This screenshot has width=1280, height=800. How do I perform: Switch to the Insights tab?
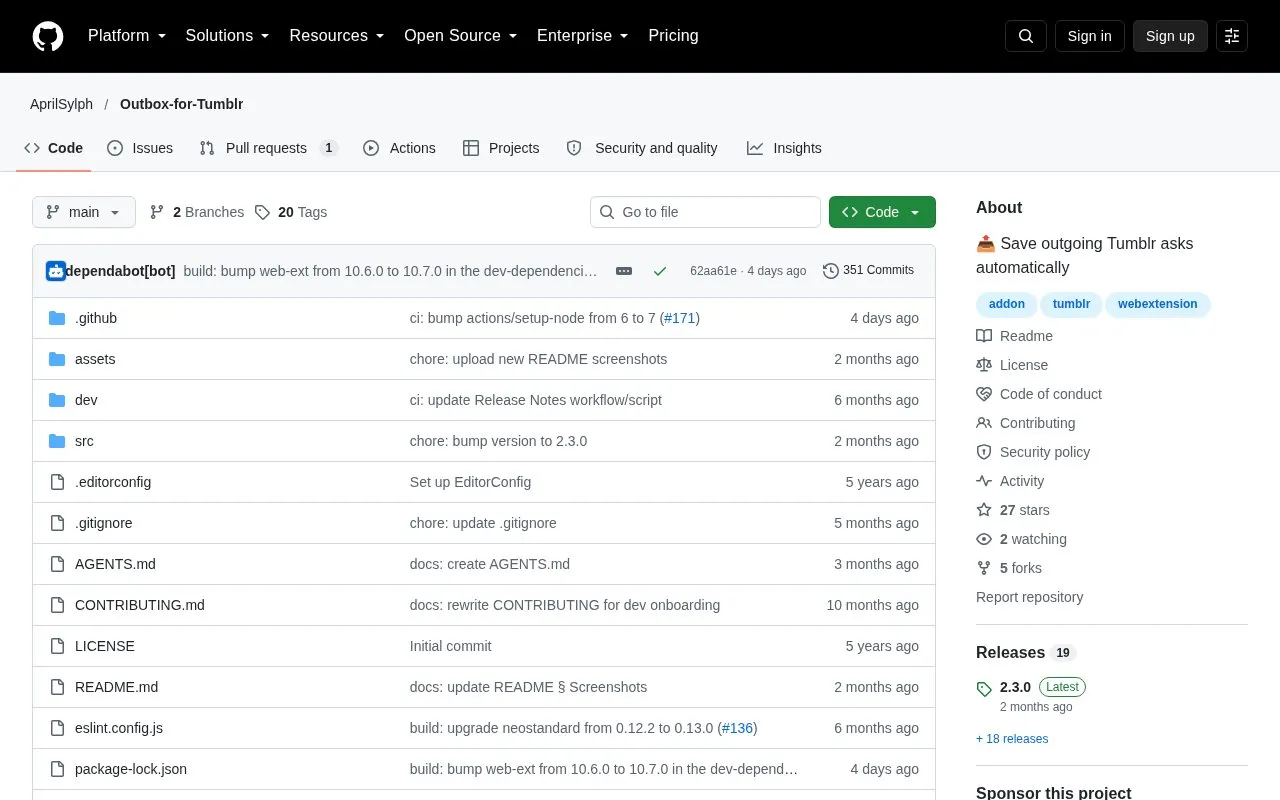pos(784,148)
